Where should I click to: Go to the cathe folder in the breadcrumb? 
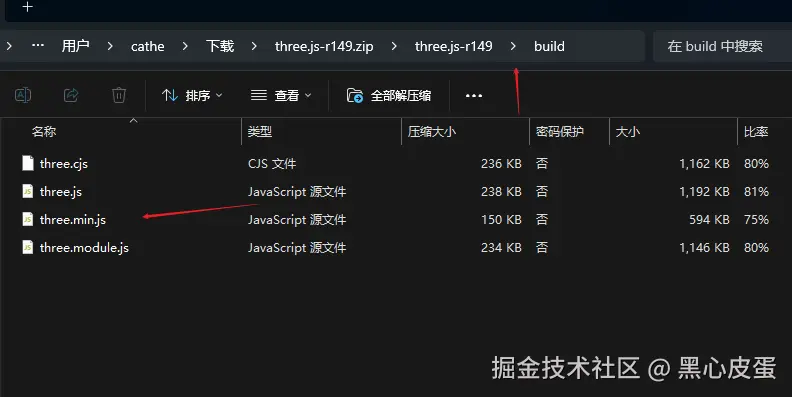click(x=147, y=46)
